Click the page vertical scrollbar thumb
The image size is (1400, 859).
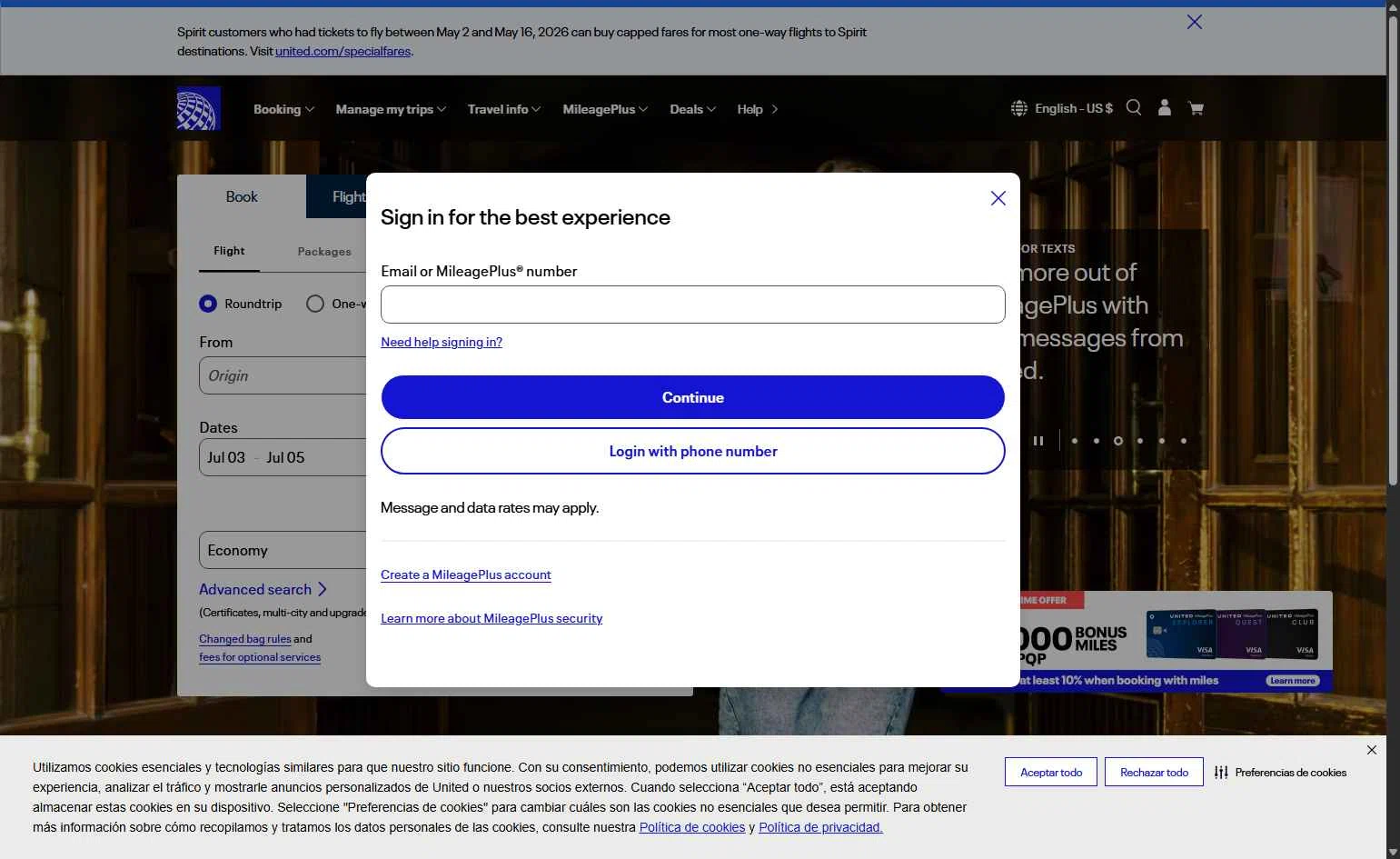1393,250
